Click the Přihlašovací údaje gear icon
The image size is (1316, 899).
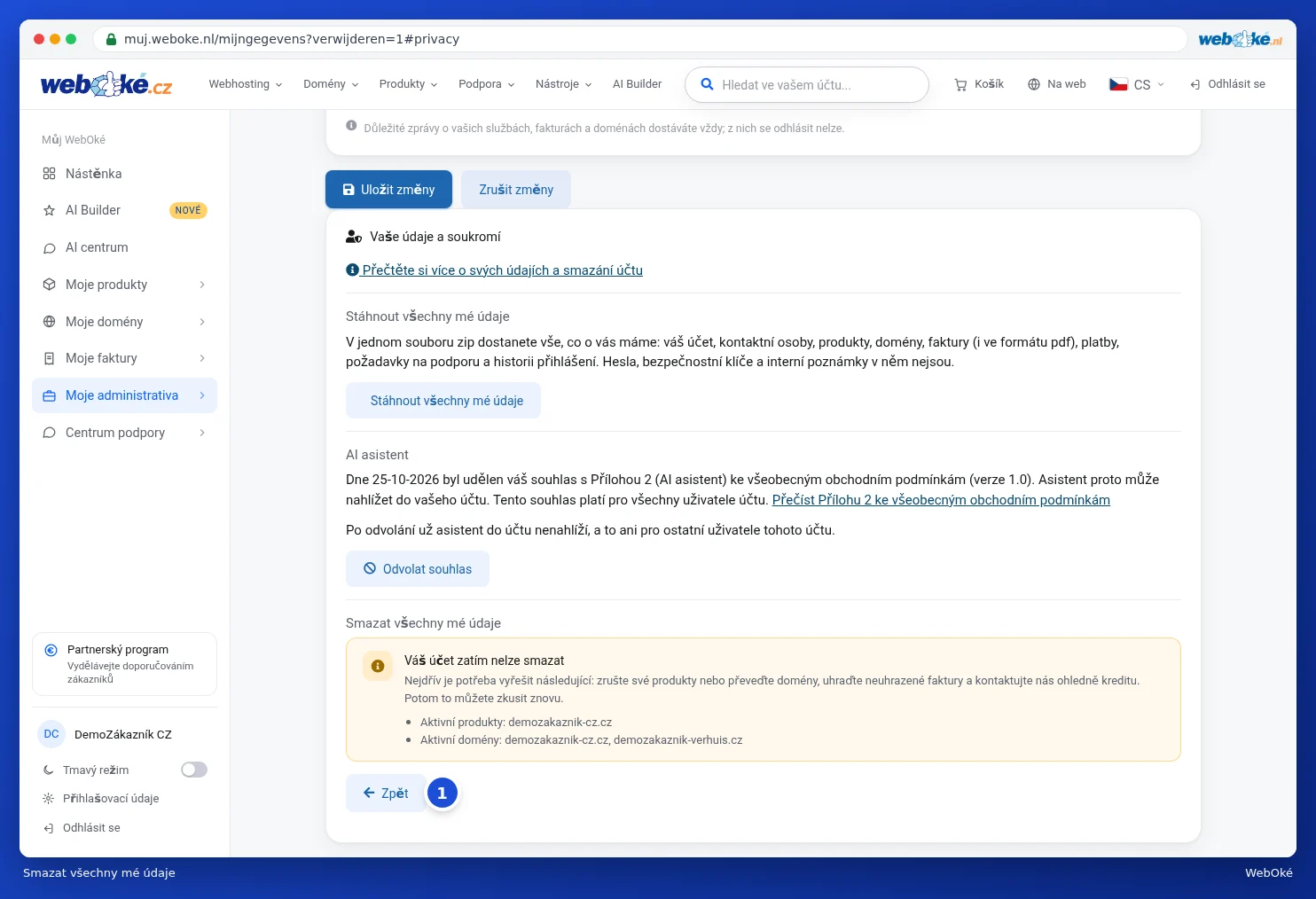pos(49,799)
